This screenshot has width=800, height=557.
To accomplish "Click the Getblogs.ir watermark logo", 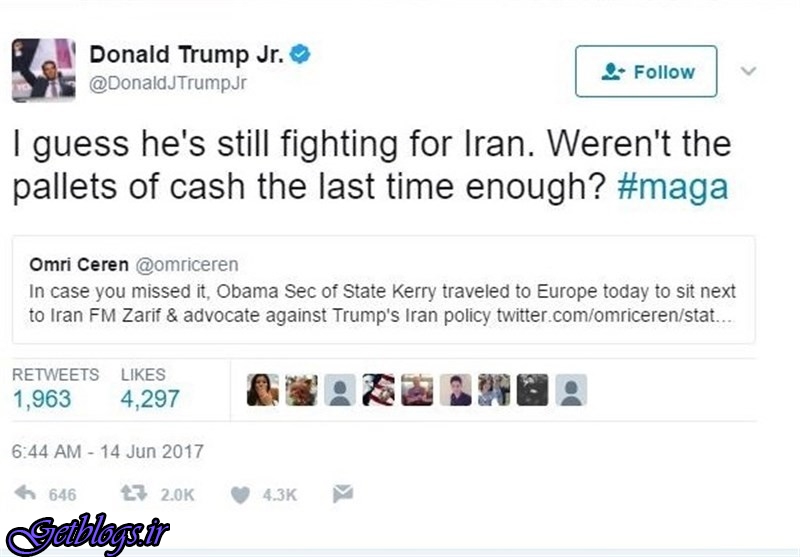I will (88, 534).
